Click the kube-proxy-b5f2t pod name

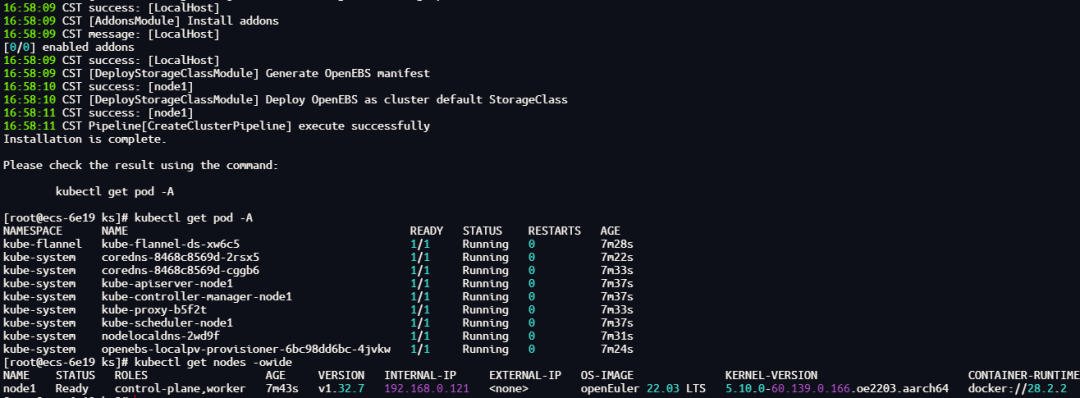154,309
